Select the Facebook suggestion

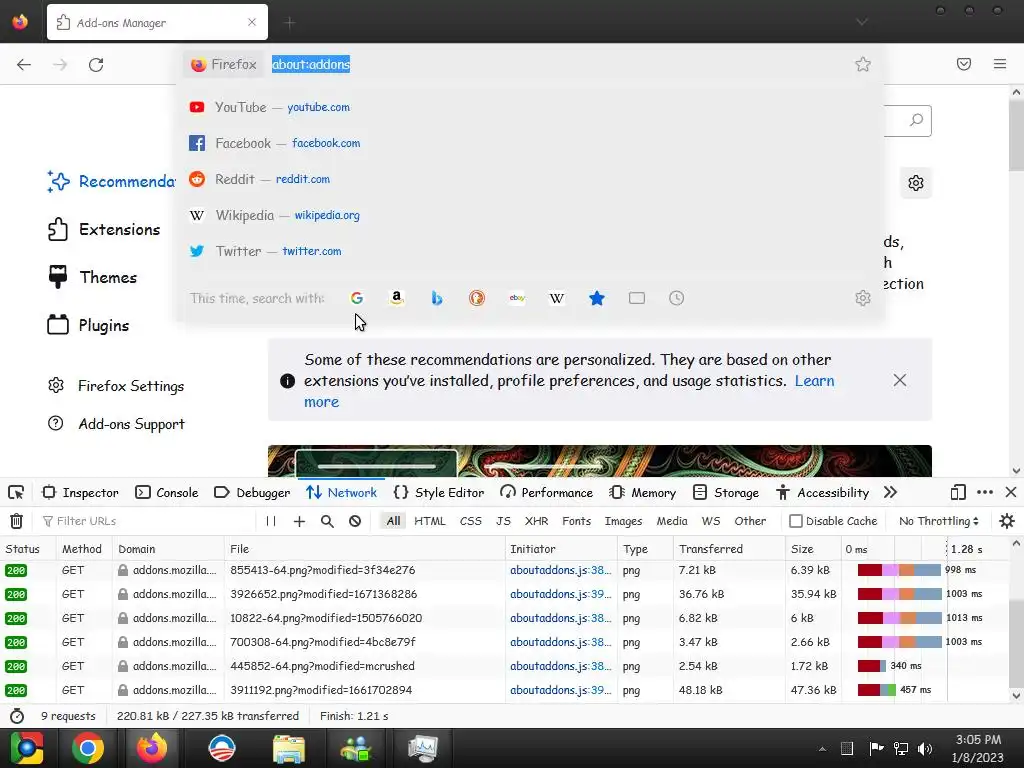pyautogui.click(x=530, y=143)
